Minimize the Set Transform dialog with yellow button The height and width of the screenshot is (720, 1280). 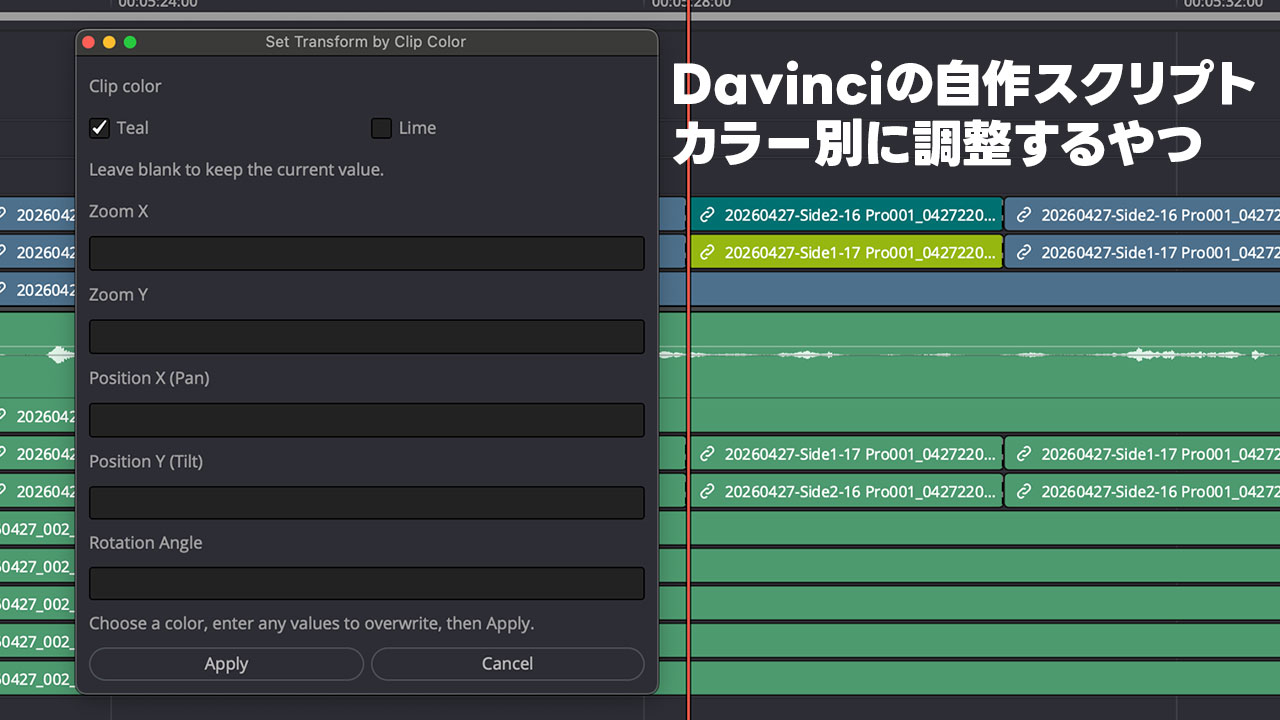(109, 42)
